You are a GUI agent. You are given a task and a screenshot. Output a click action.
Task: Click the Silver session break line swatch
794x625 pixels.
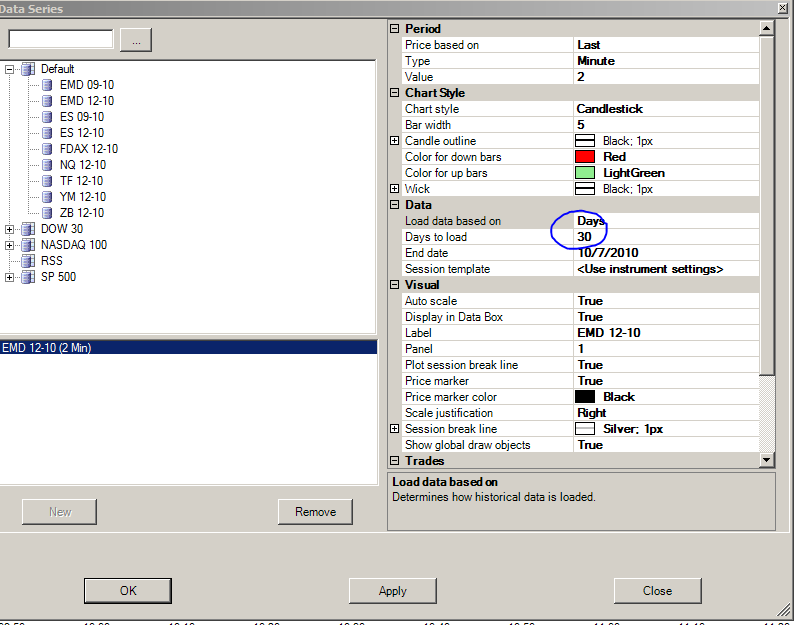[x=585, y=429]
